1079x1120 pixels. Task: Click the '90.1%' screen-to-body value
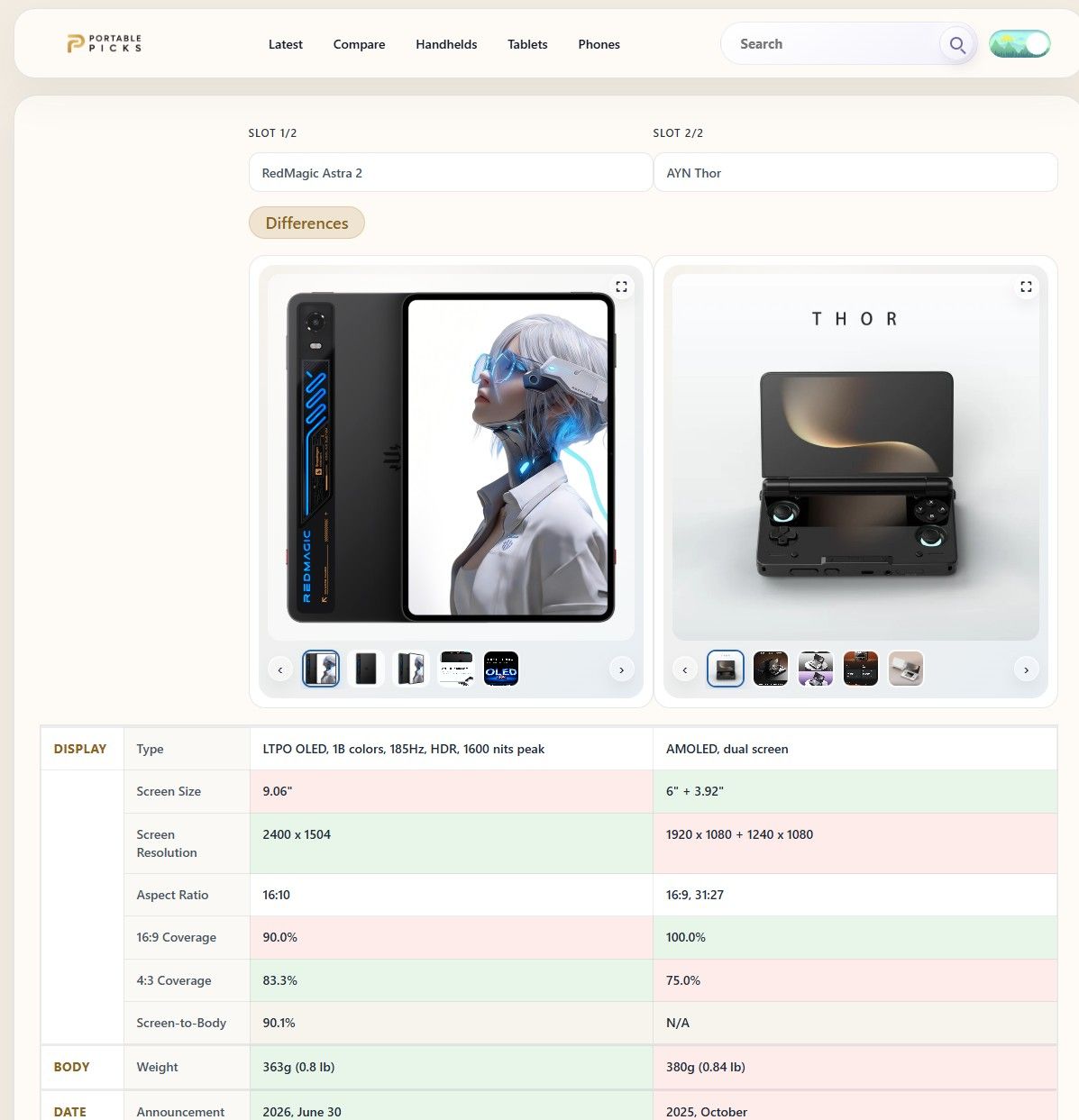coord(279,1023)
